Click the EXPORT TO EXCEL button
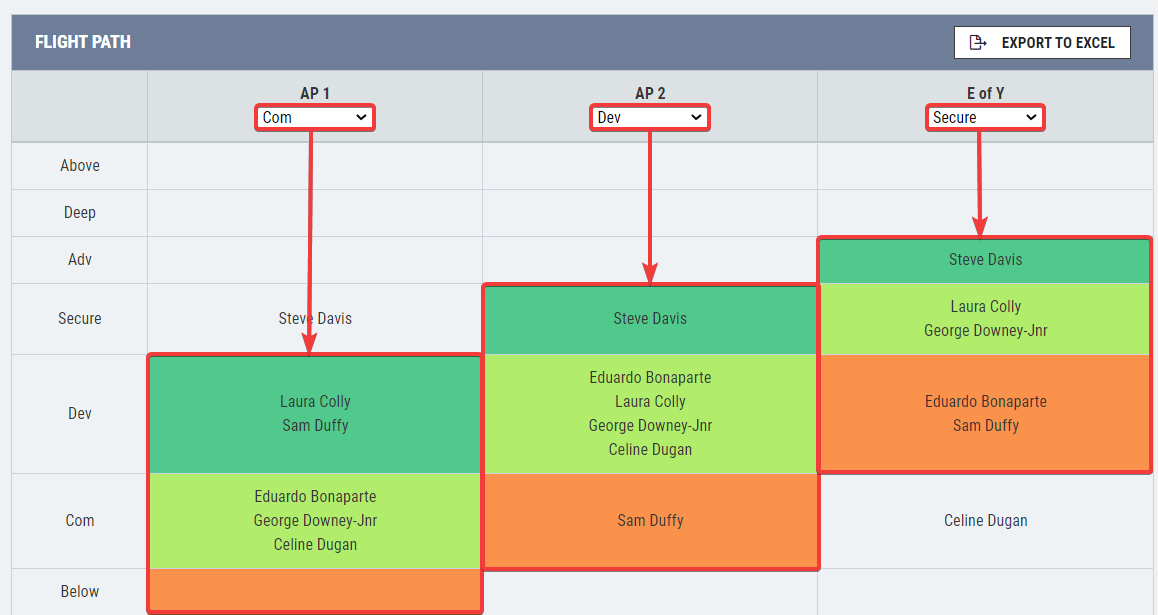The image size is (1158, 615). click(x=1042, y=43)
